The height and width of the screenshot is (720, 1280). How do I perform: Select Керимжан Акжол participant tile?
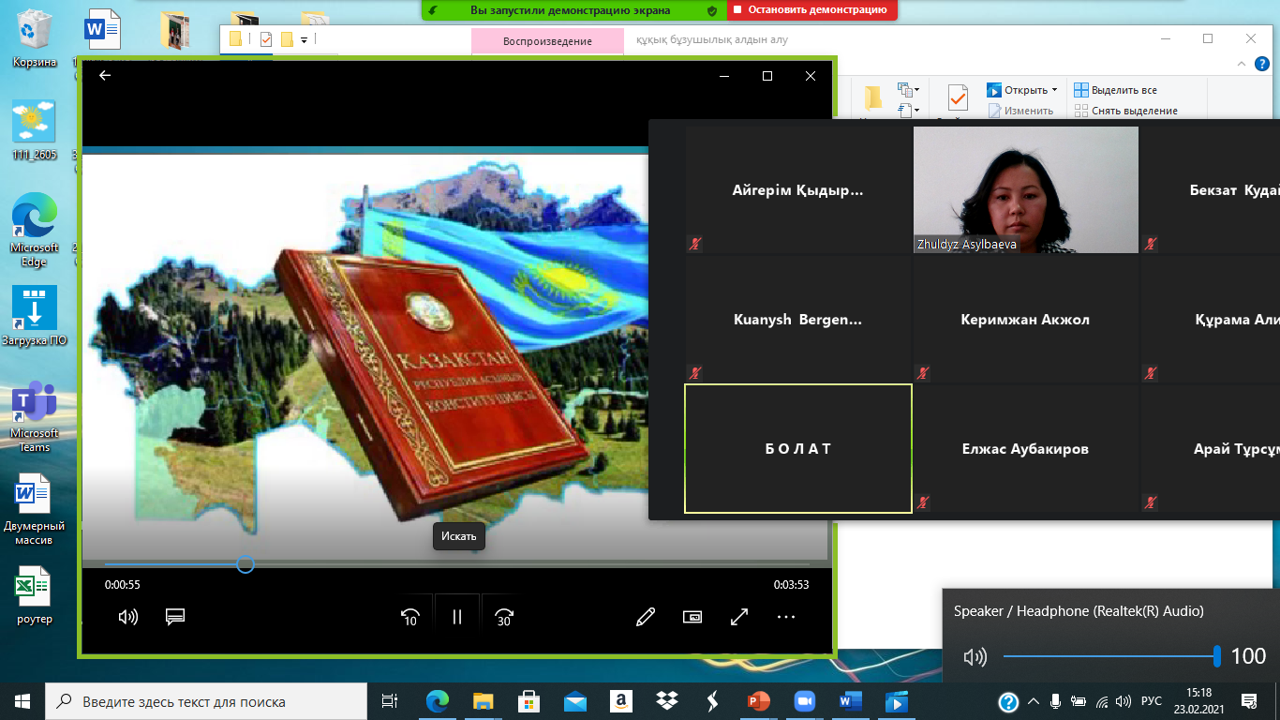pos(1025,319)
